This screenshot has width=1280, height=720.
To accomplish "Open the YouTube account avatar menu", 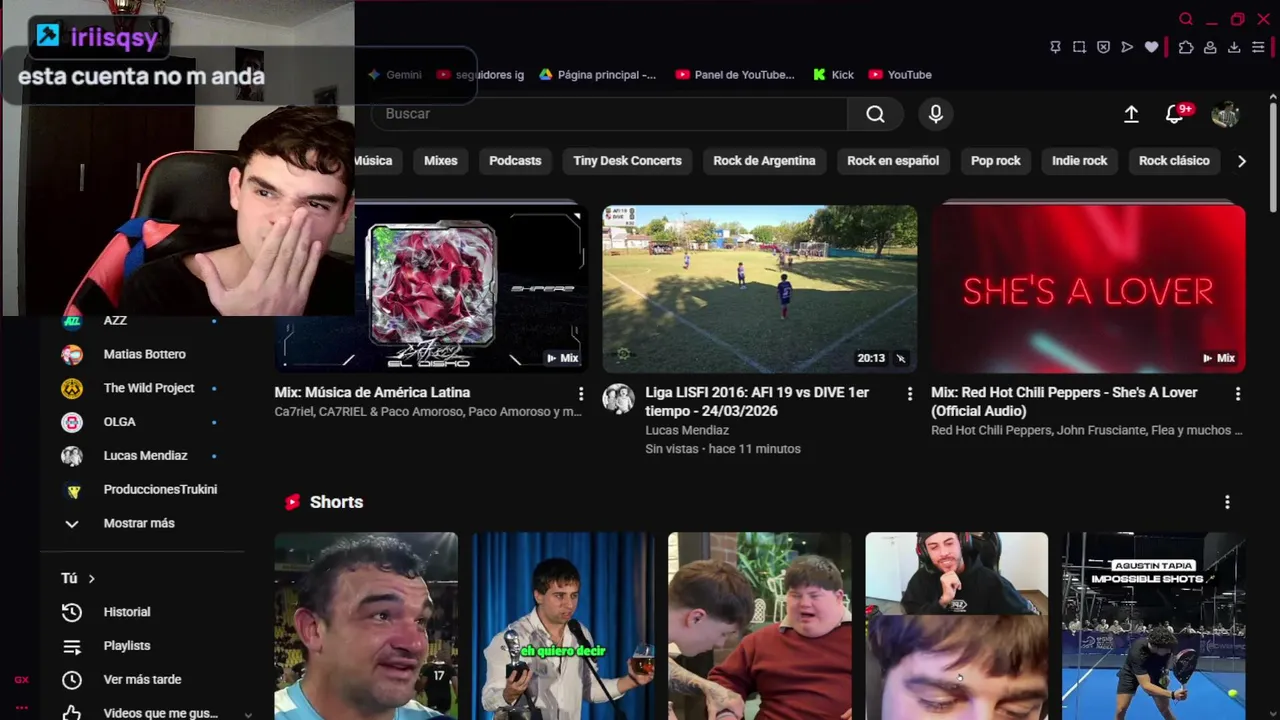I will [x=1225, y=114].
